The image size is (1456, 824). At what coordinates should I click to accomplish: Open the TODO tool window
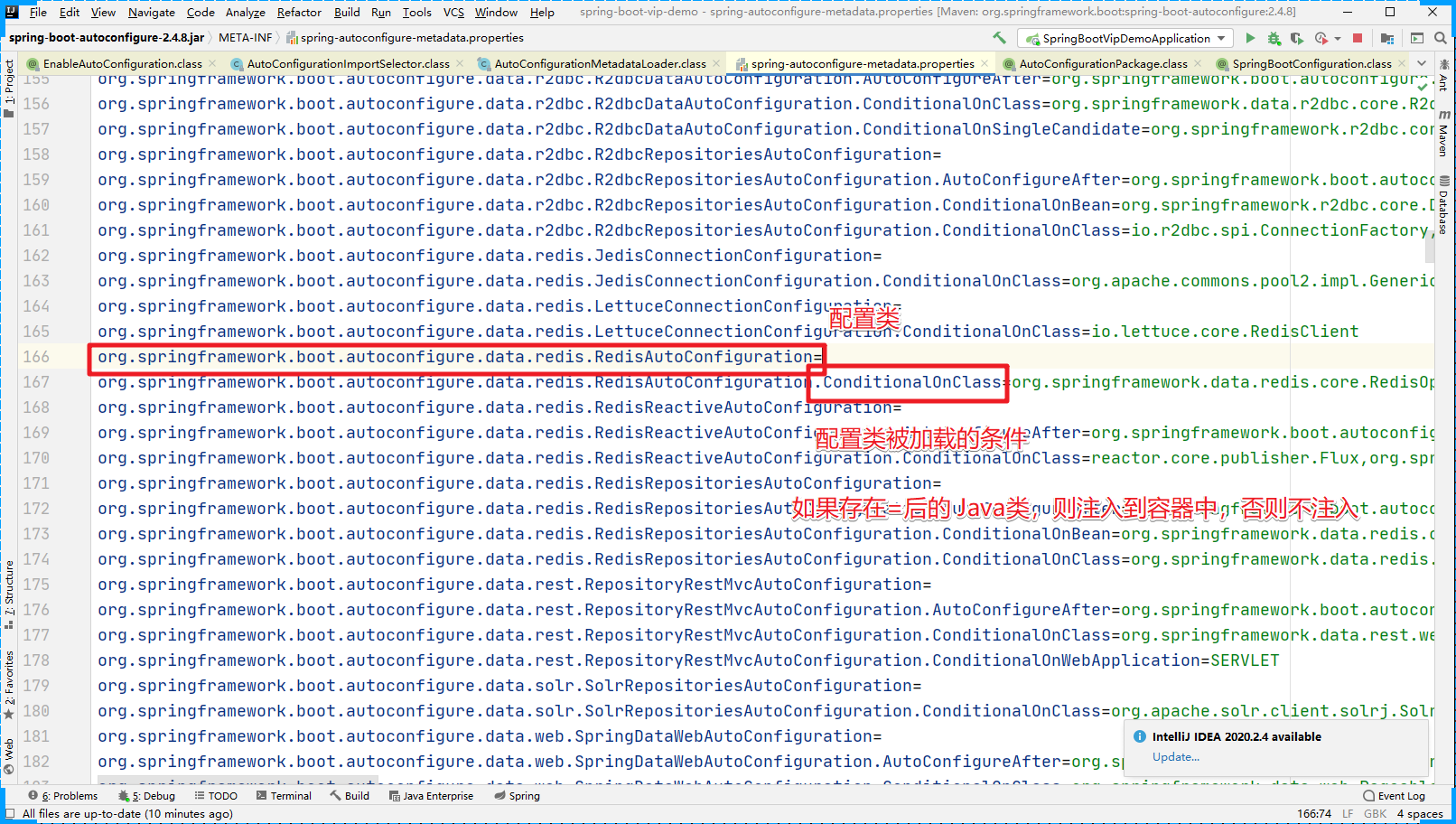(x=216, y=796)
